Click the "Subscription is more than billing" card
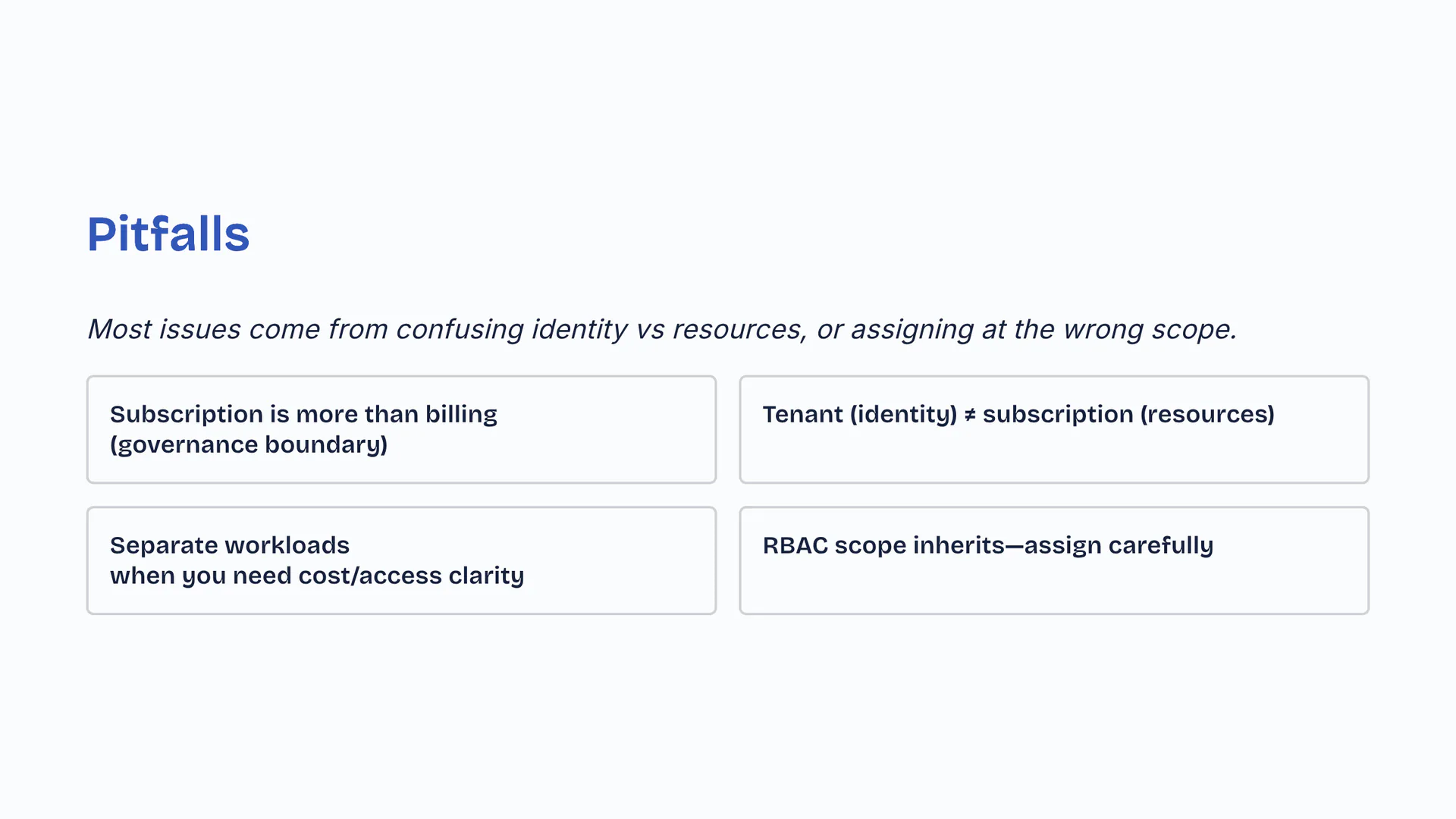This screenshot has width=1456, height=819. [401, 429]
